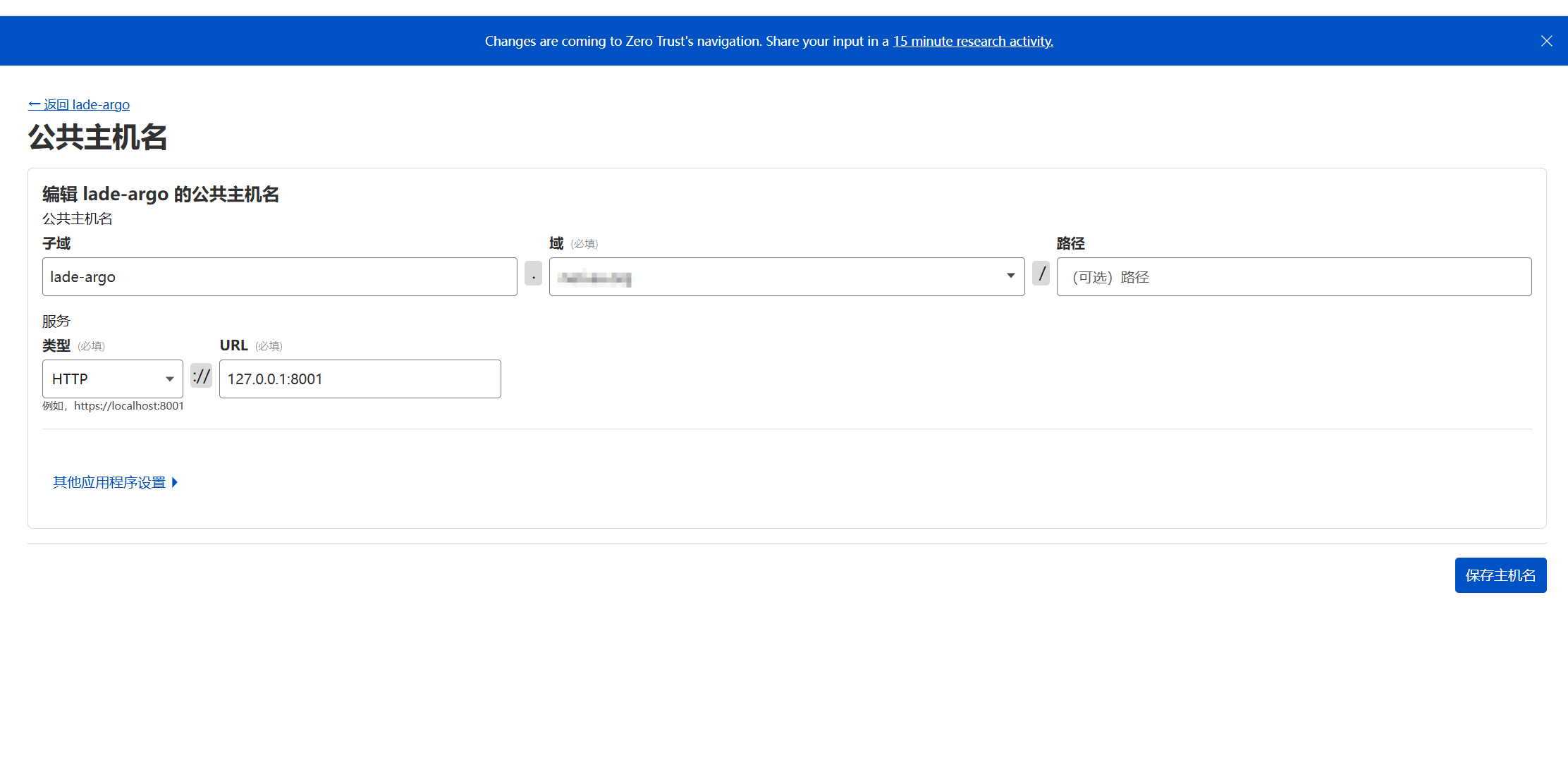The width and height of the screenshot is (1568, 779).
Task: Open the 15 minute research activity link
Action: [x=972, y=41]
